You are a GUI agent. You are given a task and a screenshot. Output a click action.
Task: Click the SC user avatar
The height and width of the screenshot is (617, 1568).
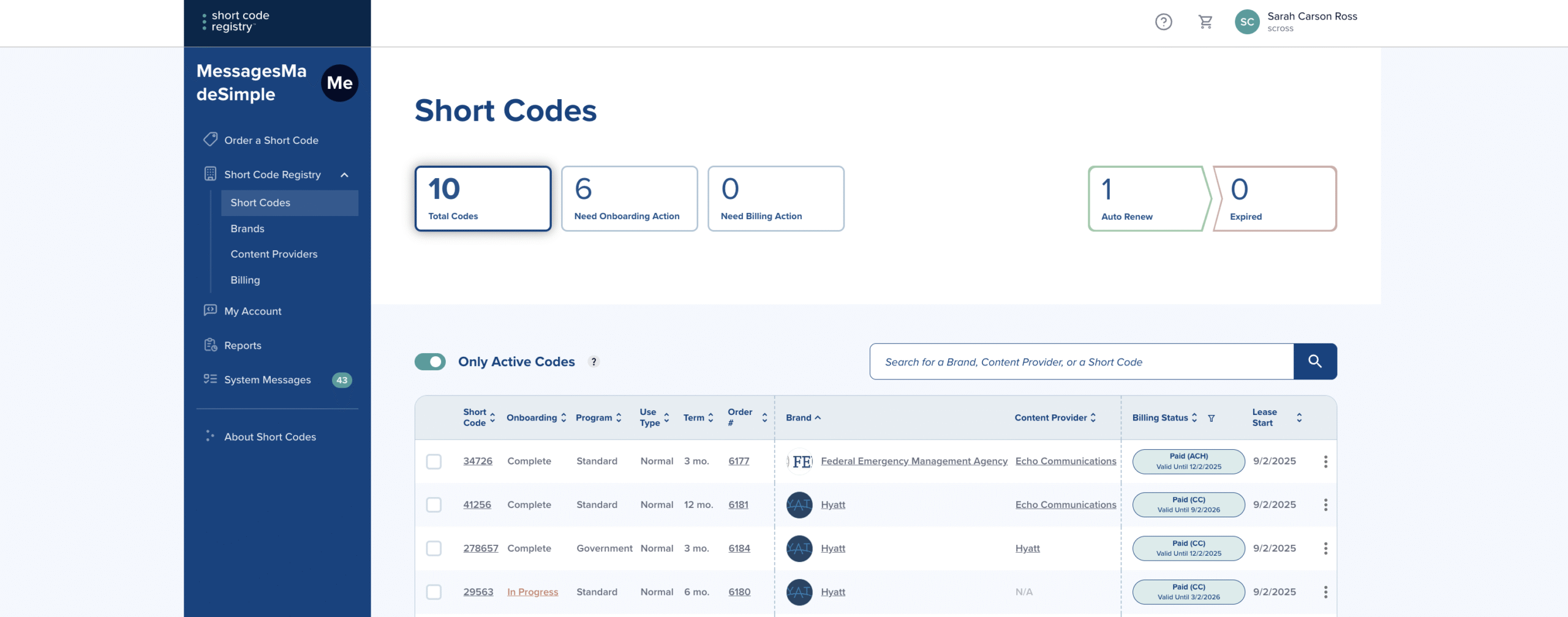(1246, 22)
